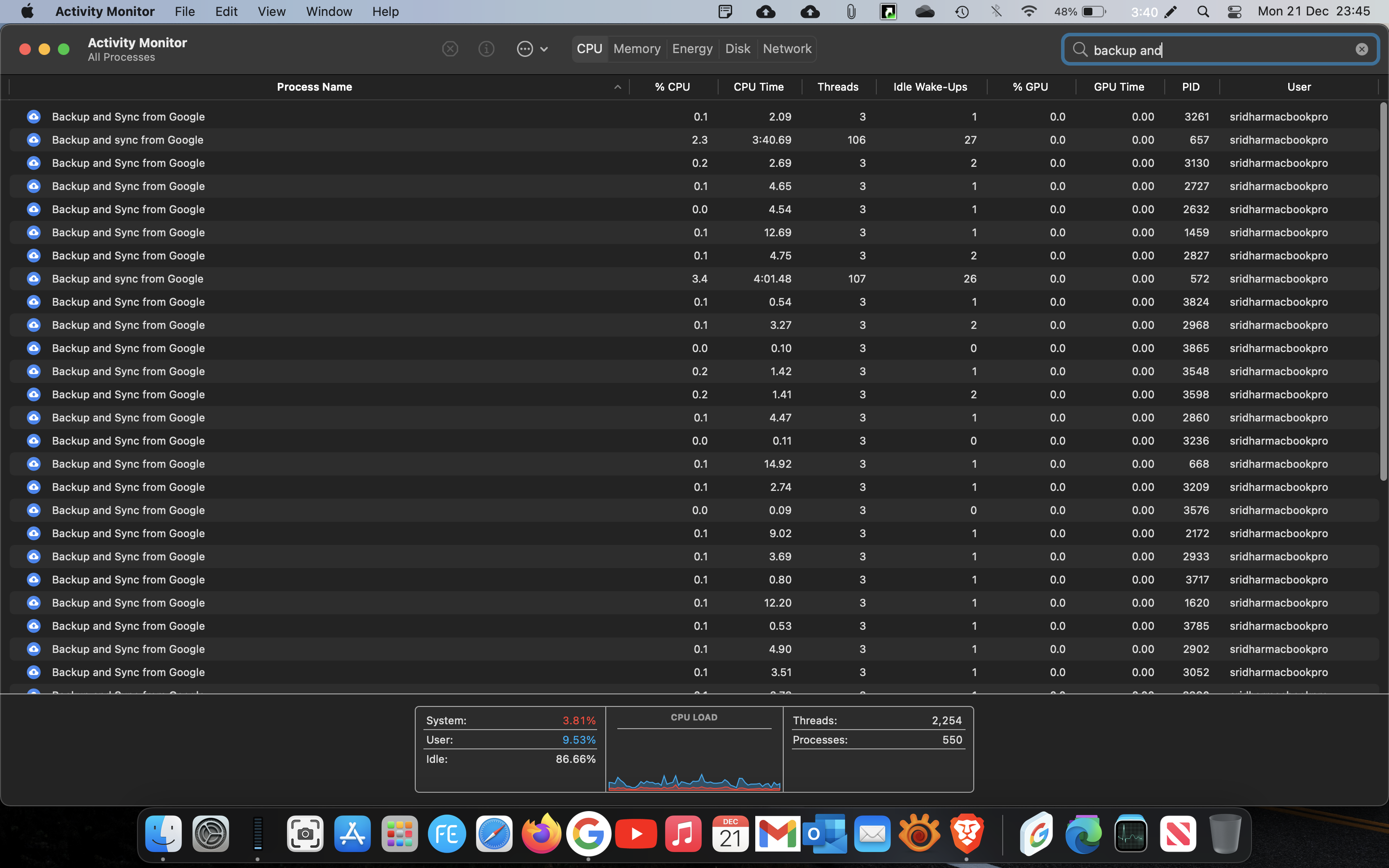Screen dimensions: 1389x868
Task: Click Backup and Sync cloud menu bar icon
Action: click(766, 12)
